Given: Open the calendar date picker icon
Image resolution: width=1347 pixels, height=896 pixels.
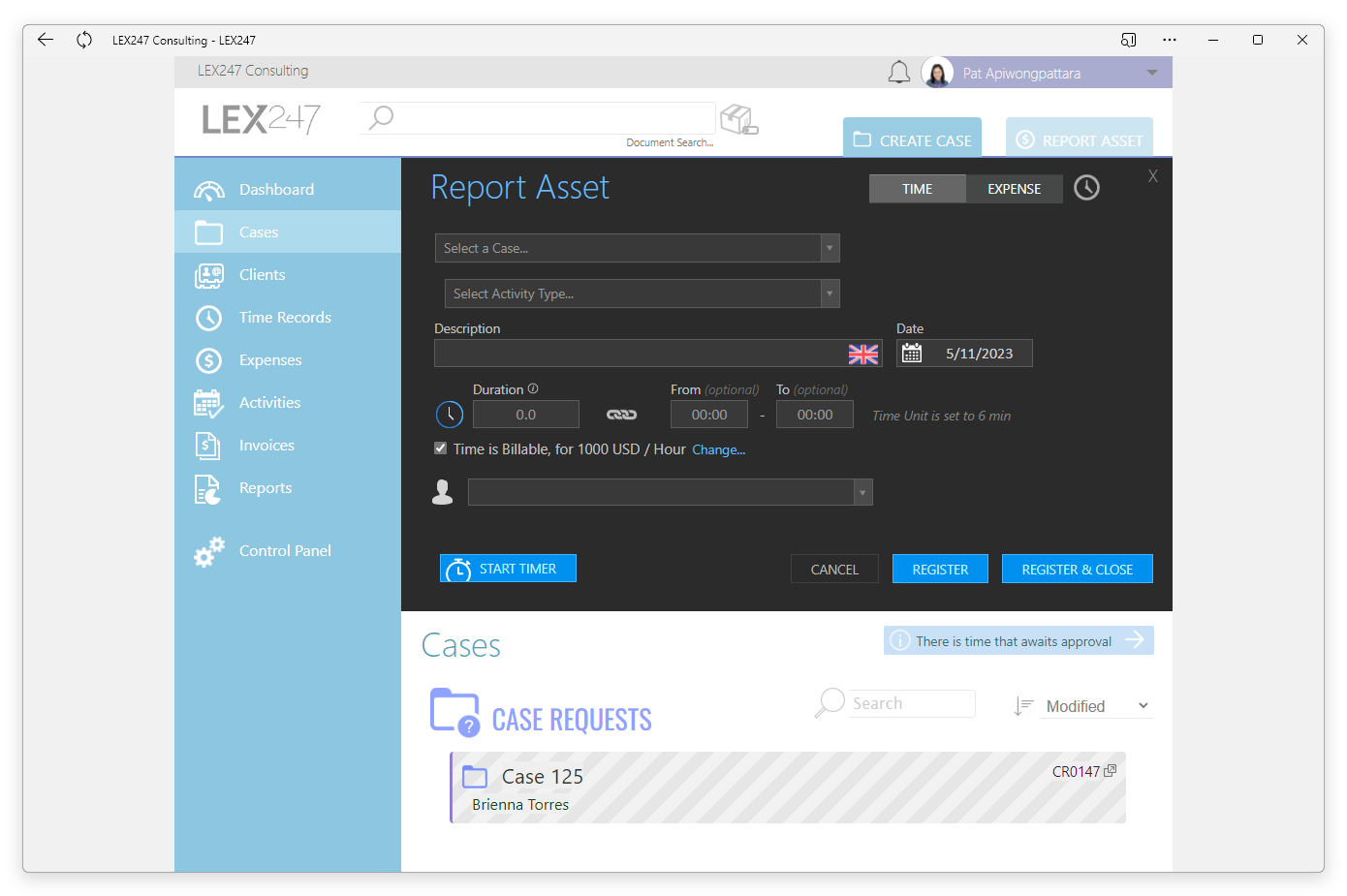Looking at the screenshot, I should pyautogui.click(x=912, y=354).
